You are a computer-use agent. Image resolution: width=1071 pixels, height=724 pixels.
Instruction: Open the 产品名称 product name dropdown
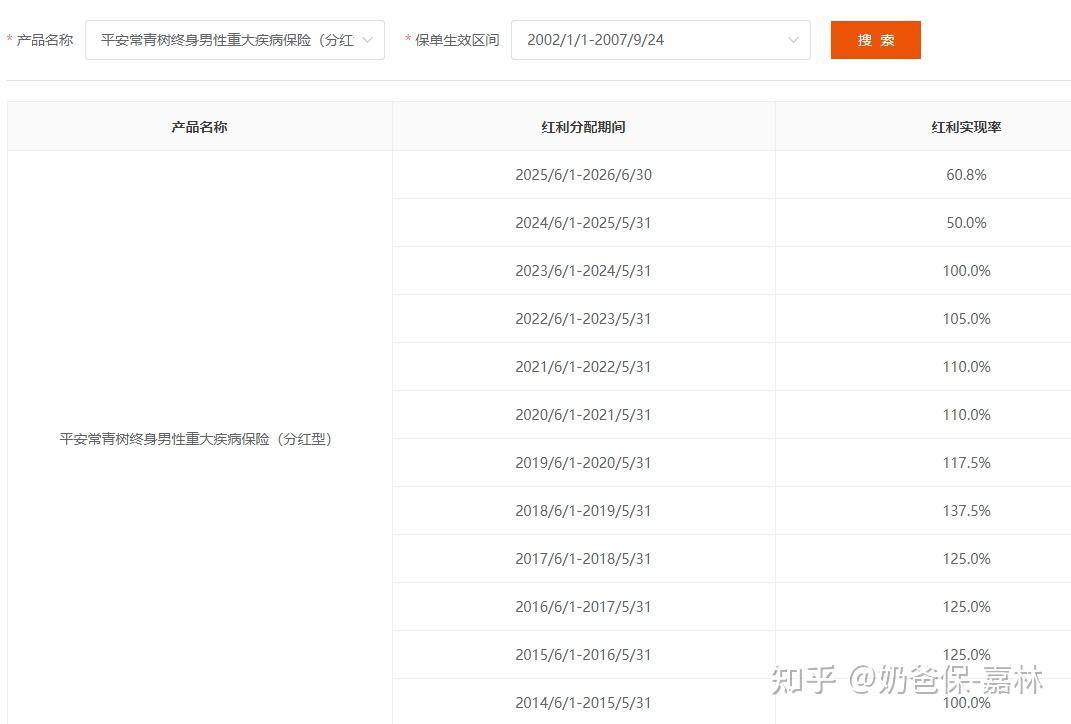235,40
